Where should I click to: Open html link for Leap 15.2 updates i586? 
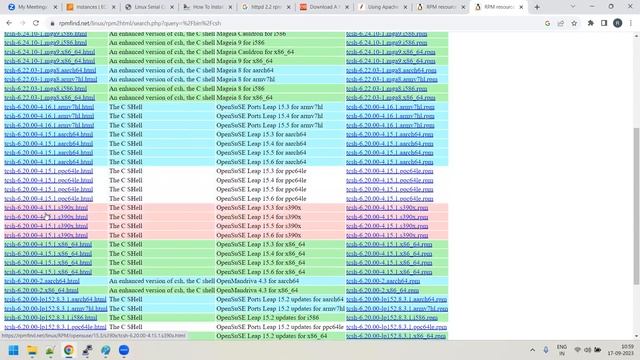point(51,318)
